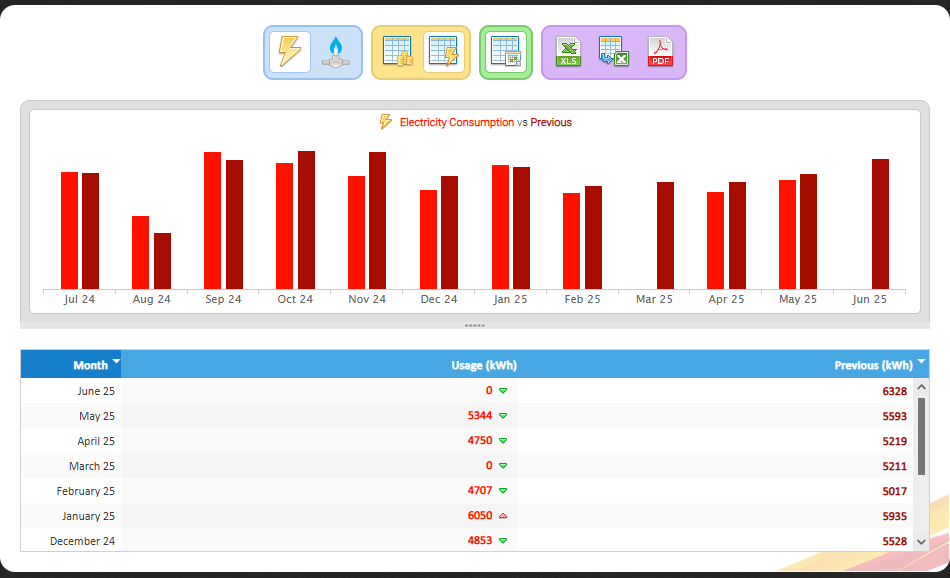Image resolution: width=950 pixels, height=578 pixels.
Task: Click the January 25 usage value 6050
Action: pos(479,516)
